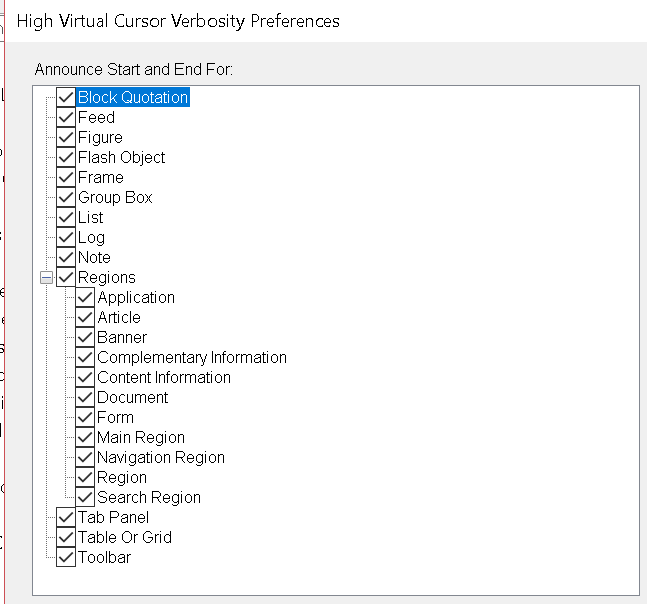The height and width of the screenshot is (604, 647).
Task: Uncheck the Tab Panel checkbox
Action: coord(66,518)
